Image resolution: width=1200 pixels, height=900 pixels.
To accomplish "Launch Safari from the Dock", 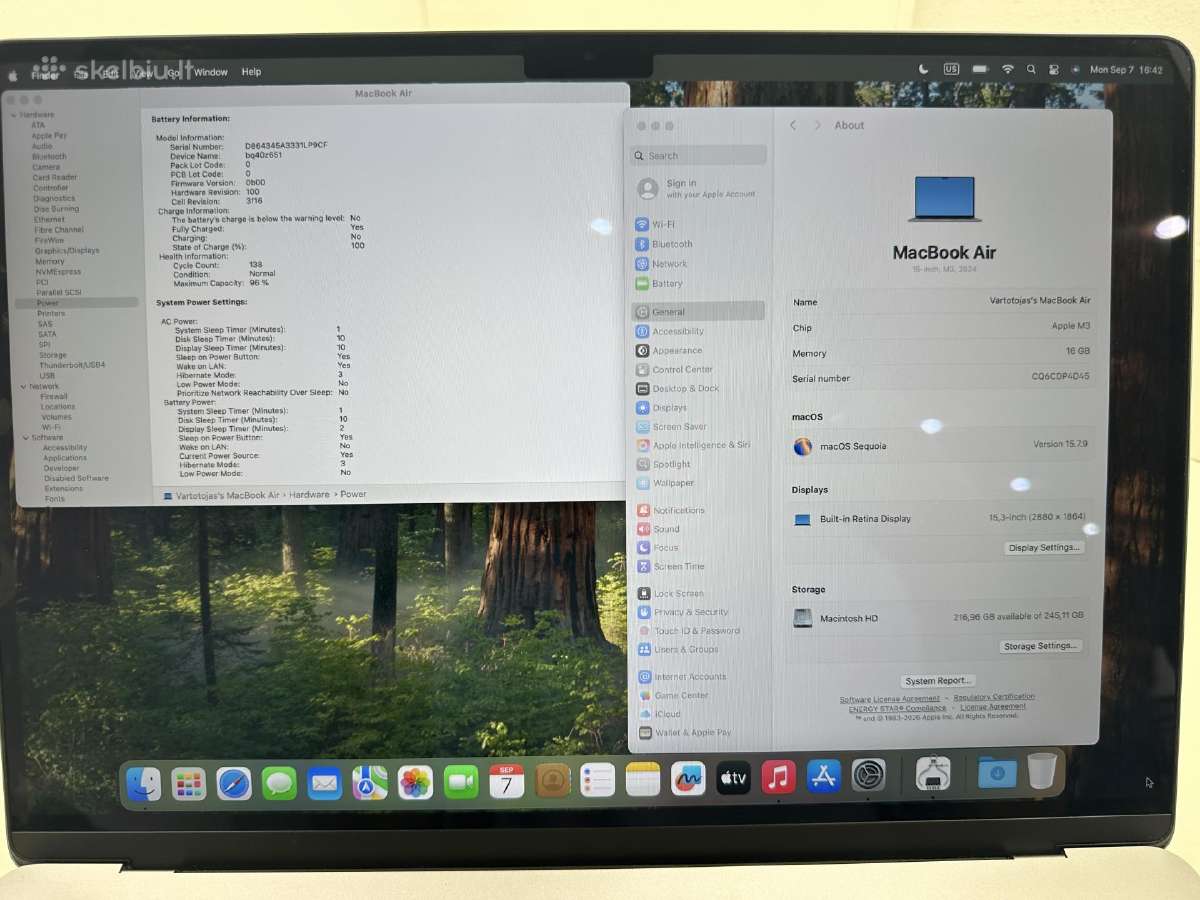I will tap(234, 783).
